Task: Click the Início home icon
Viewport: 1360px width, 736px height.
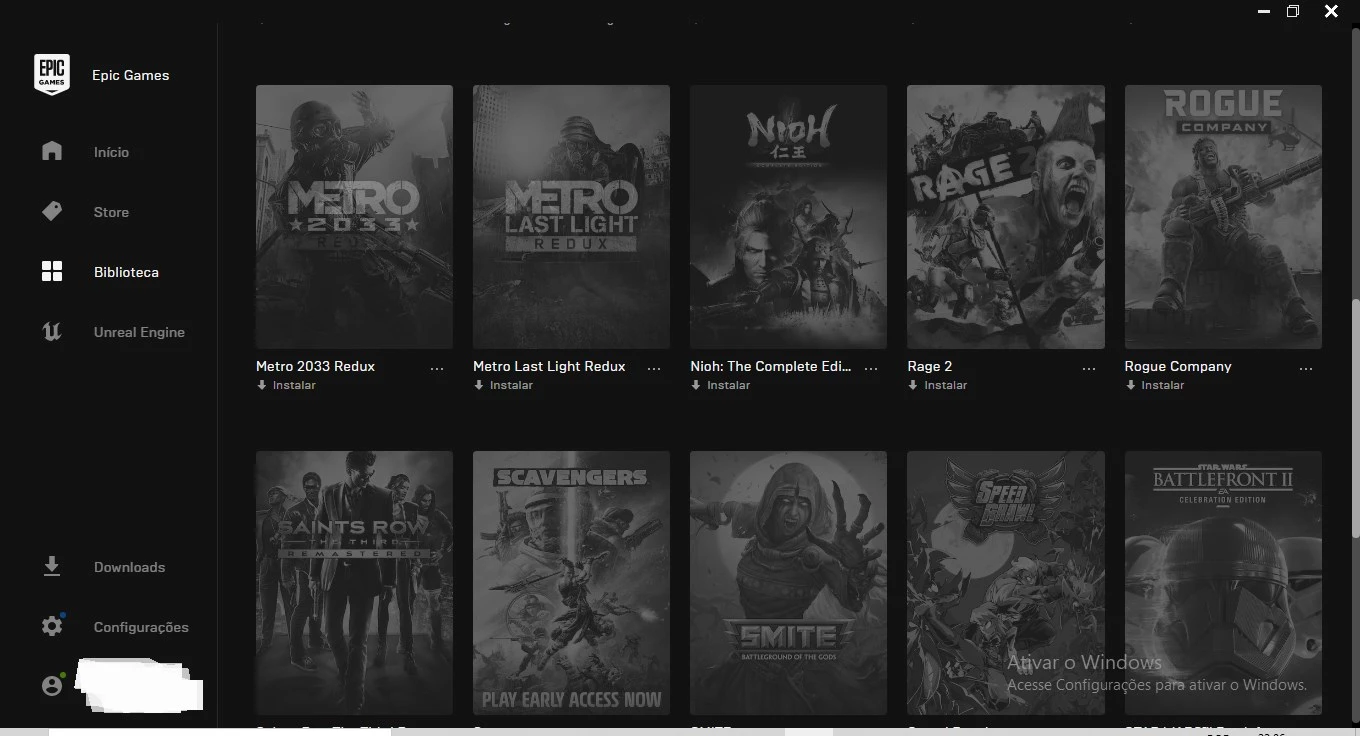Action: (x=52, y=152)
